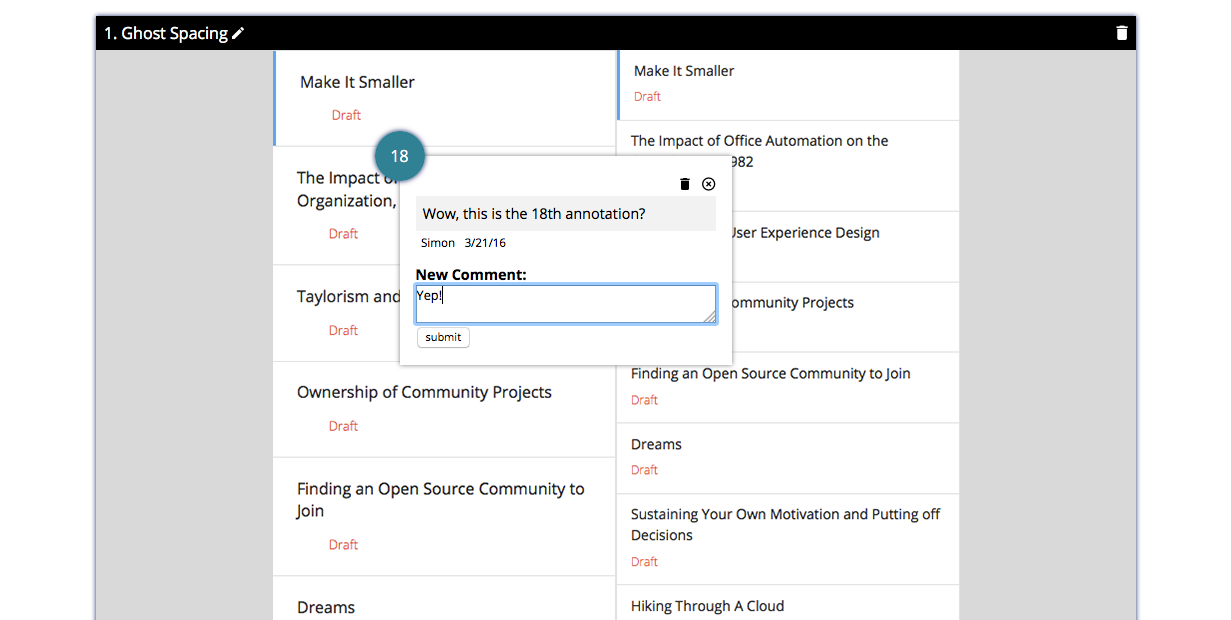Click Draft under left "Ownership of Community Projects"
1231x620 pixels.
(343, 426)
